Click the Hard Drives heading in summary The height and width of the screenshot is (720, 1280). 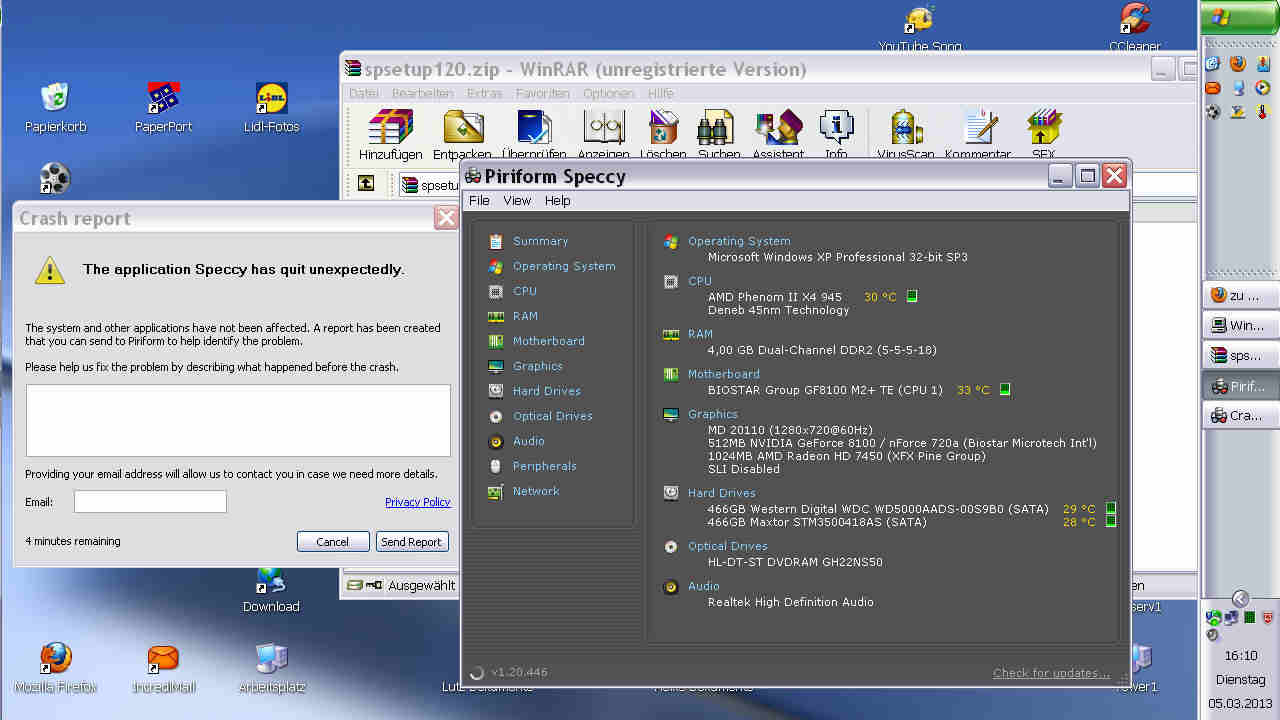pos(722,493)
